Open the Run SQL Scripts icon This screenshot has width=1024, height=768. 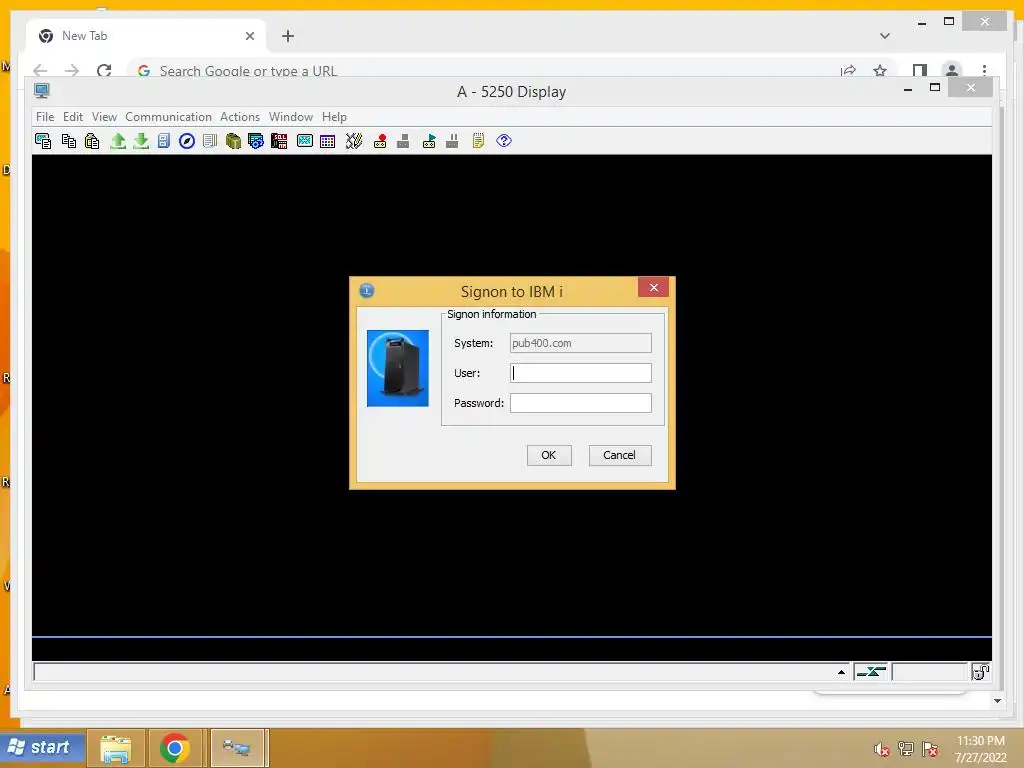pos(279,141)
